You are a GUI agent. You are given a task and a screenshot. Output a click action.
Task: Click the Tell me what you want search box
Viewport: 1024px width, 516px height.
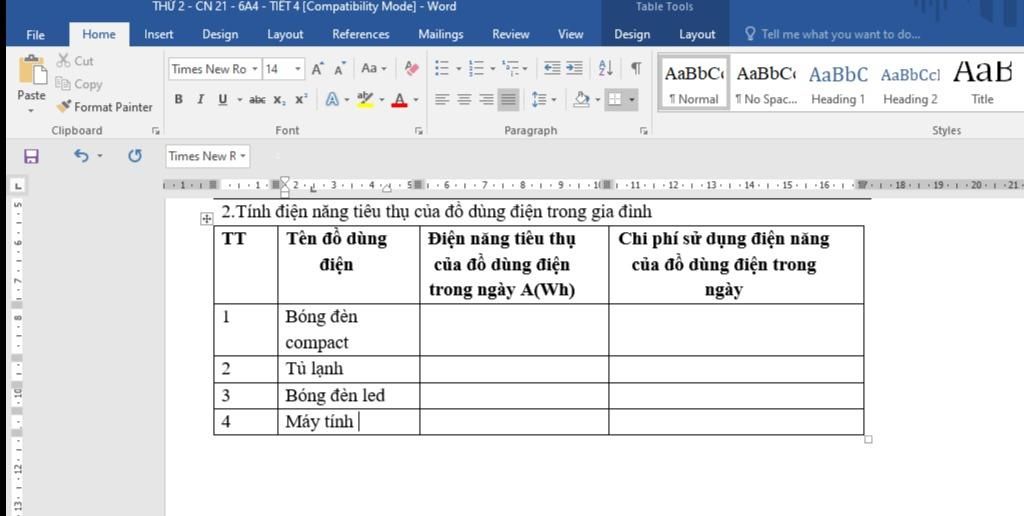833,35
